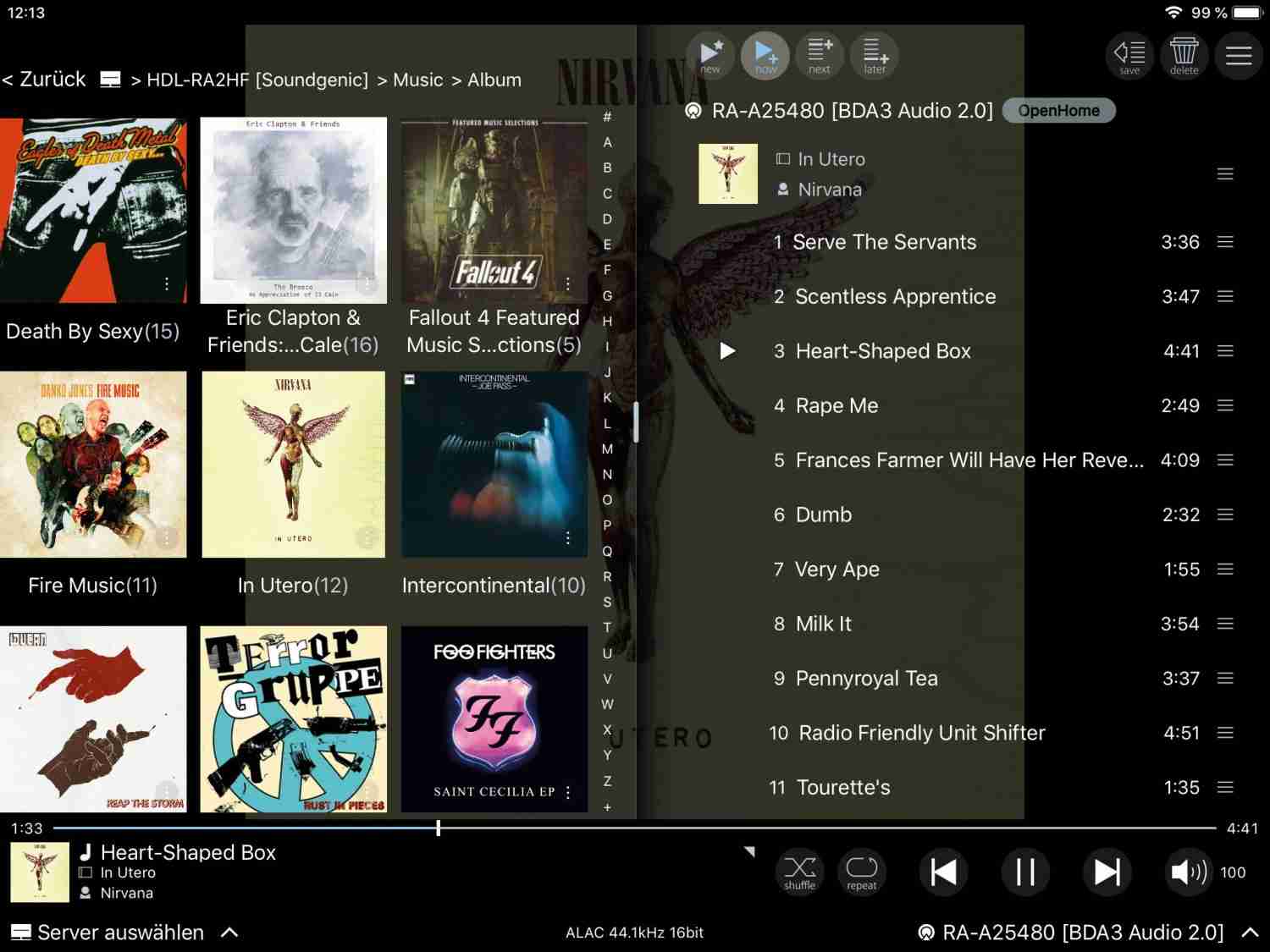Open options for Eric Clapton & Friends album
The width and height of the screenshot is (1270, 952).
click(x=367, y=283)
